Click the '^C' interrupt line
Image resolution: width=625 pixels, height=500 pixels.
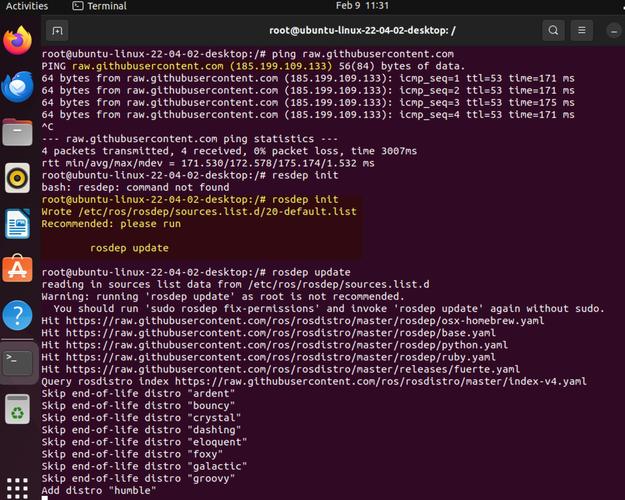point(47,127)
